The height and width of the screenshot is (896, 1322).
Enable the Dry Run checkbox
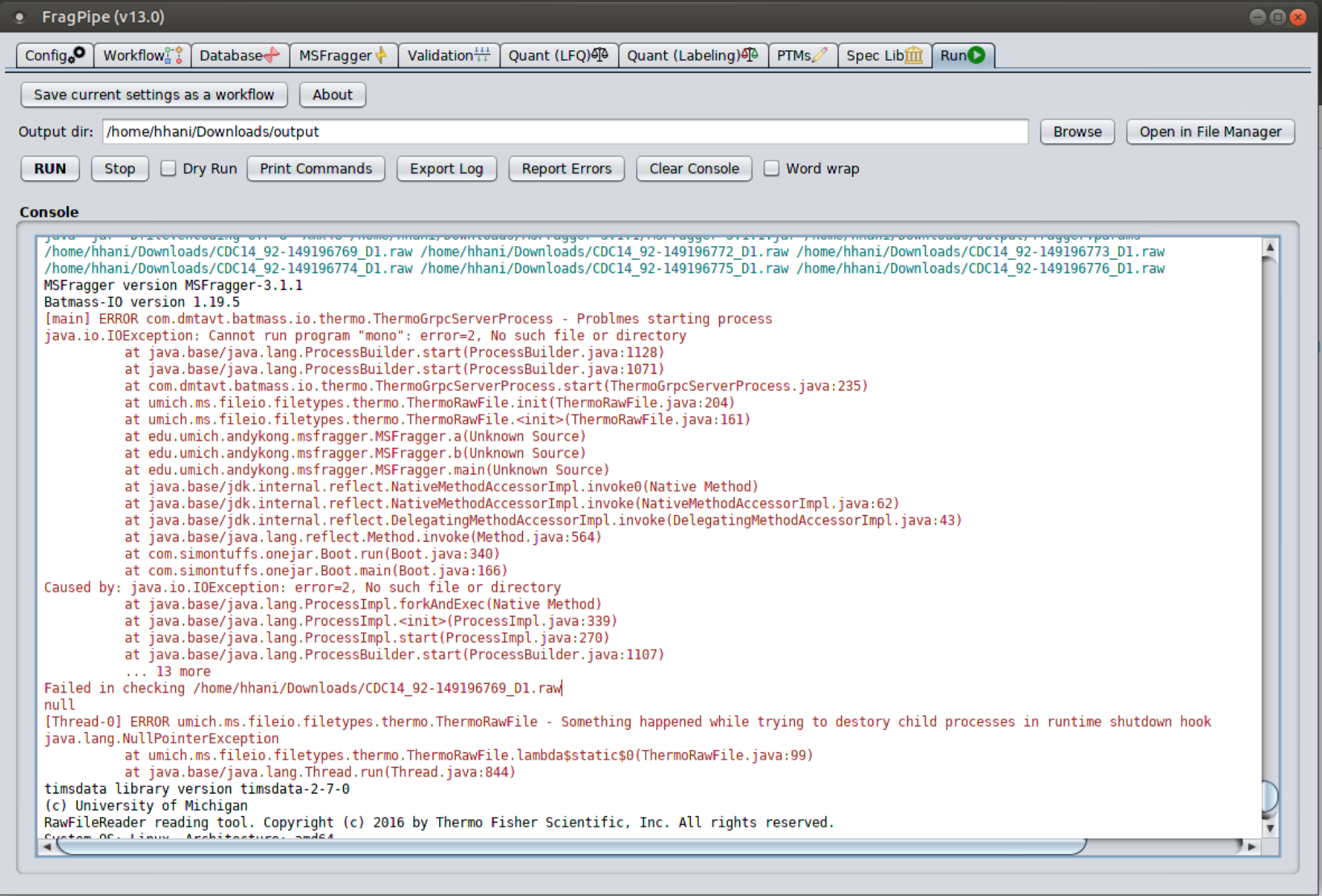coord(168,169)
